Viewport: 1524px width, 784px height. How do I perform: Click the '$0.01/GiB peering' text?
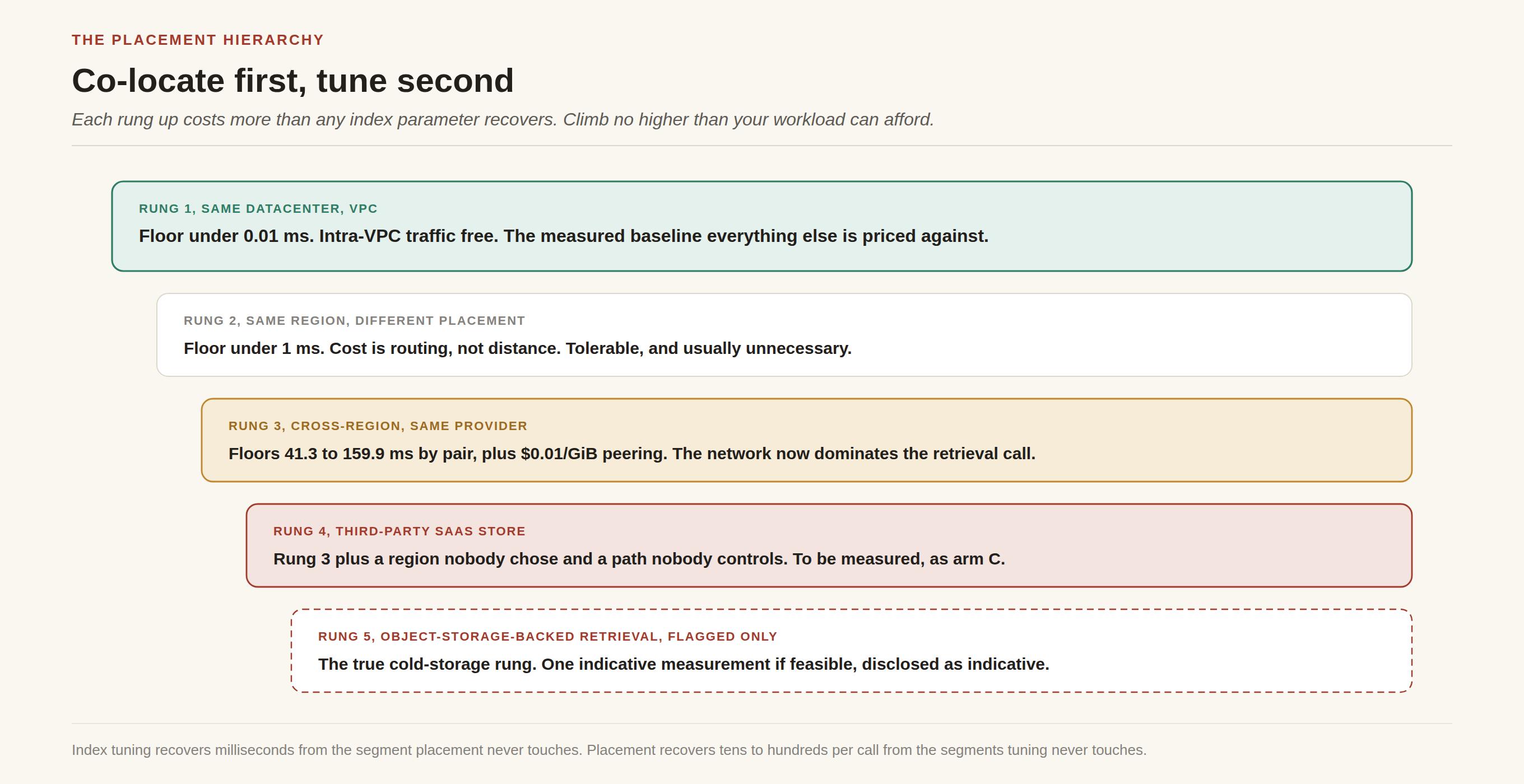pyautogui.click(x=594, y=454)
